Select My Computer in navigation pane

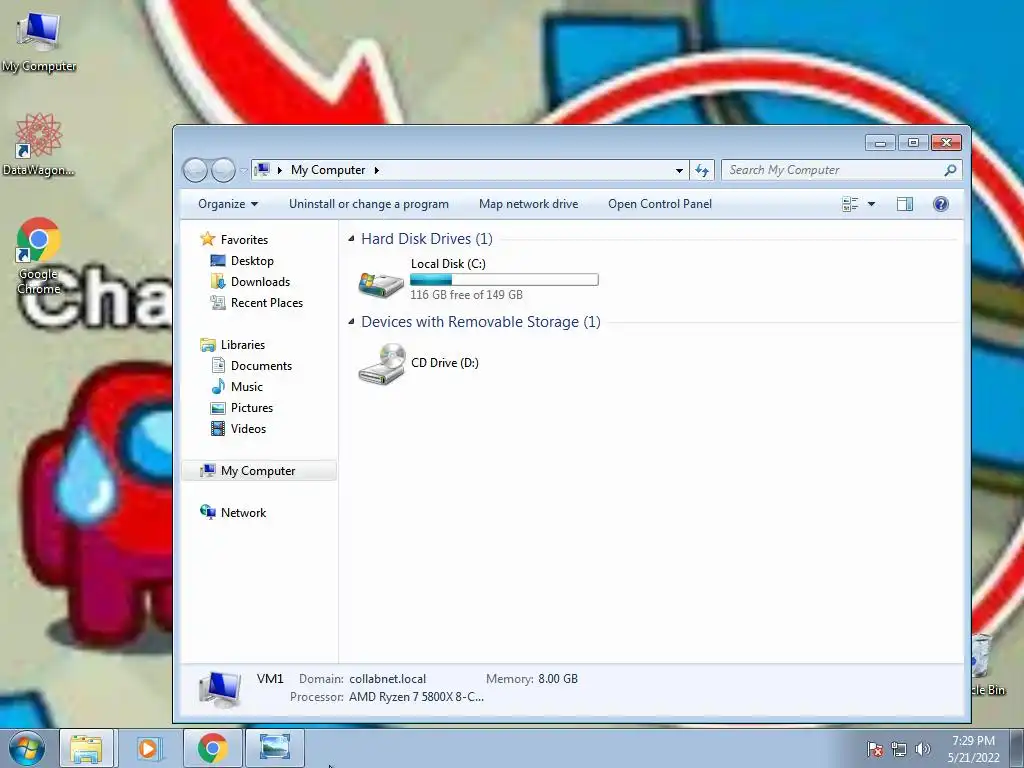click(x=259, y=471)
